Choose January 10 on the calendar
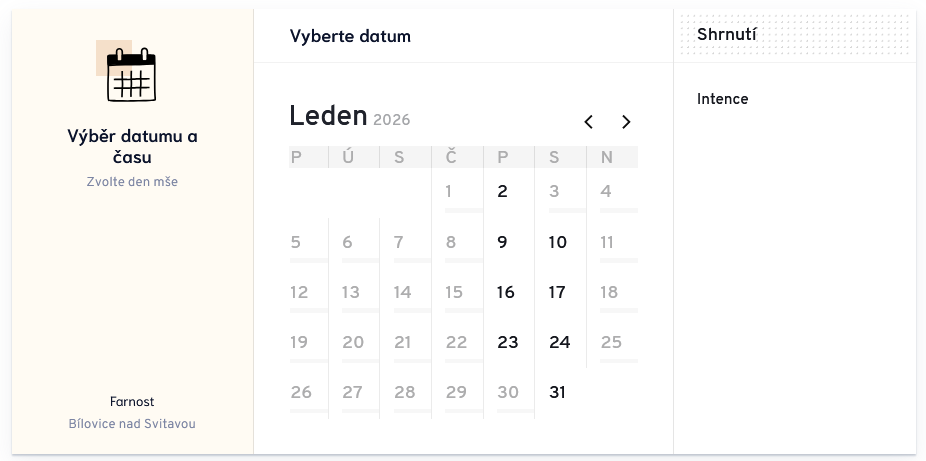This screenshot has height=461, width=926. click(x=557, y=242)
